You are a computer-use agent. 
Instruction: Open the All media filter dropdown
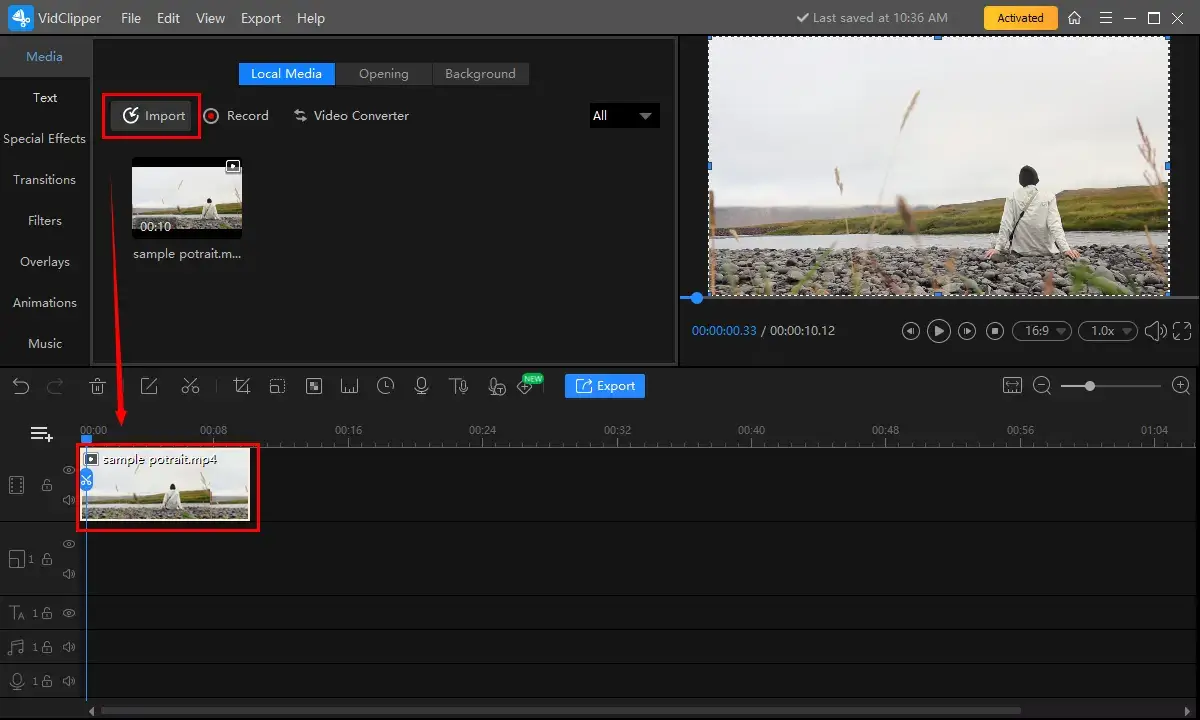(x=624, y=116)
